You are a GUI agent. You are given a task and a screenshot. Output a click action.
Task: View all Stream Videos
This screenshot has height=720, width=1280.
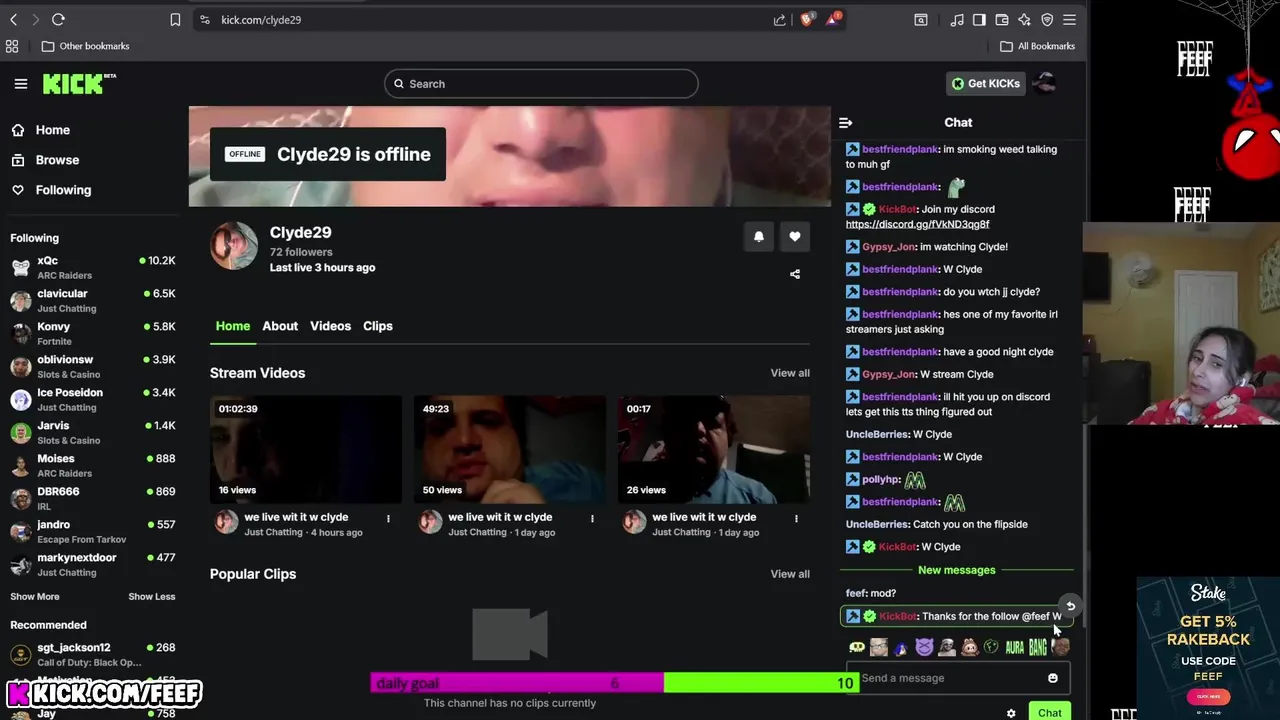point(790,373)
